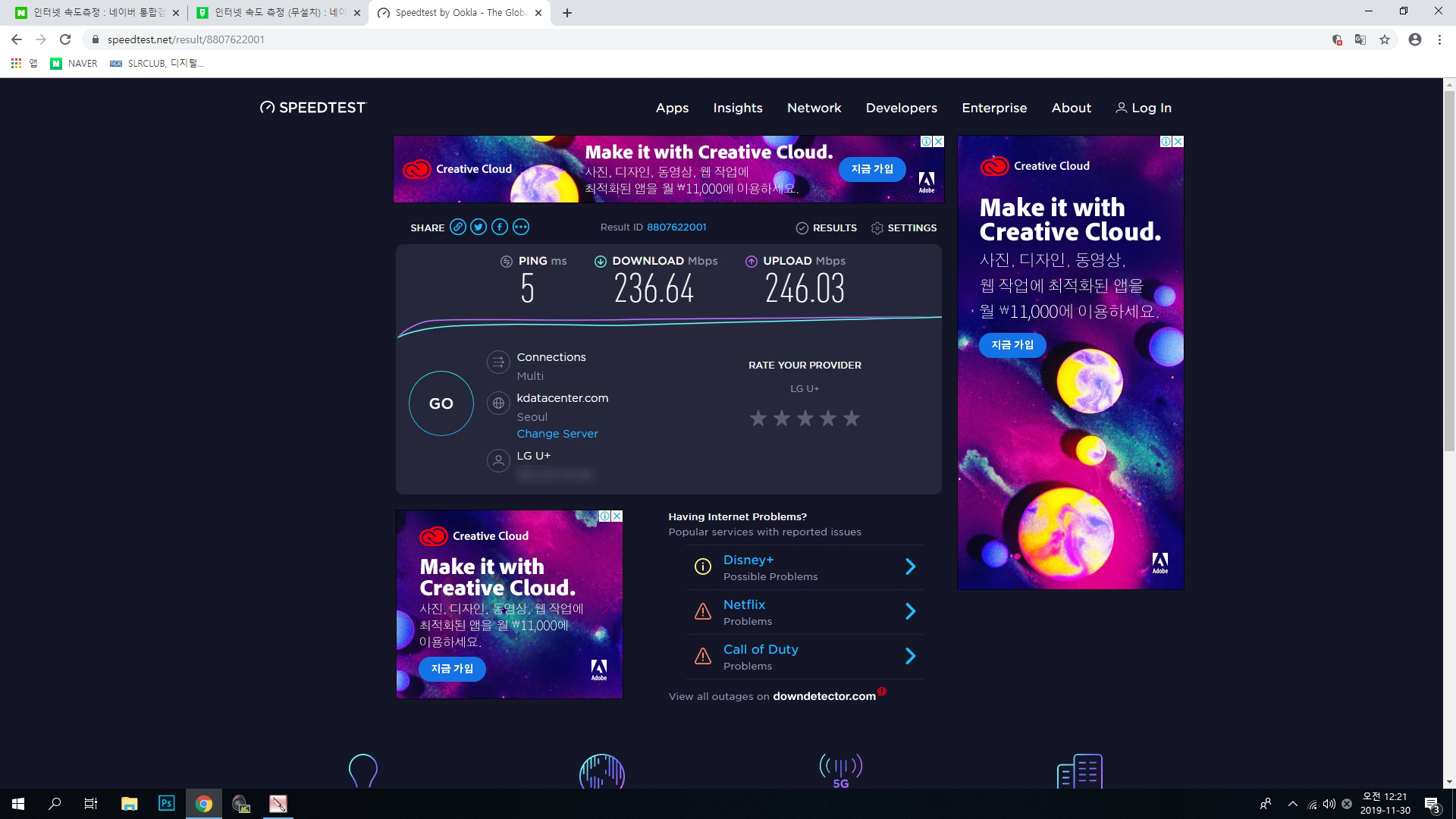Image resolution: width=1456 pixels, height=819 pixels.
Task: Copy the result link share icon
Action: click(x=457, y=227)
